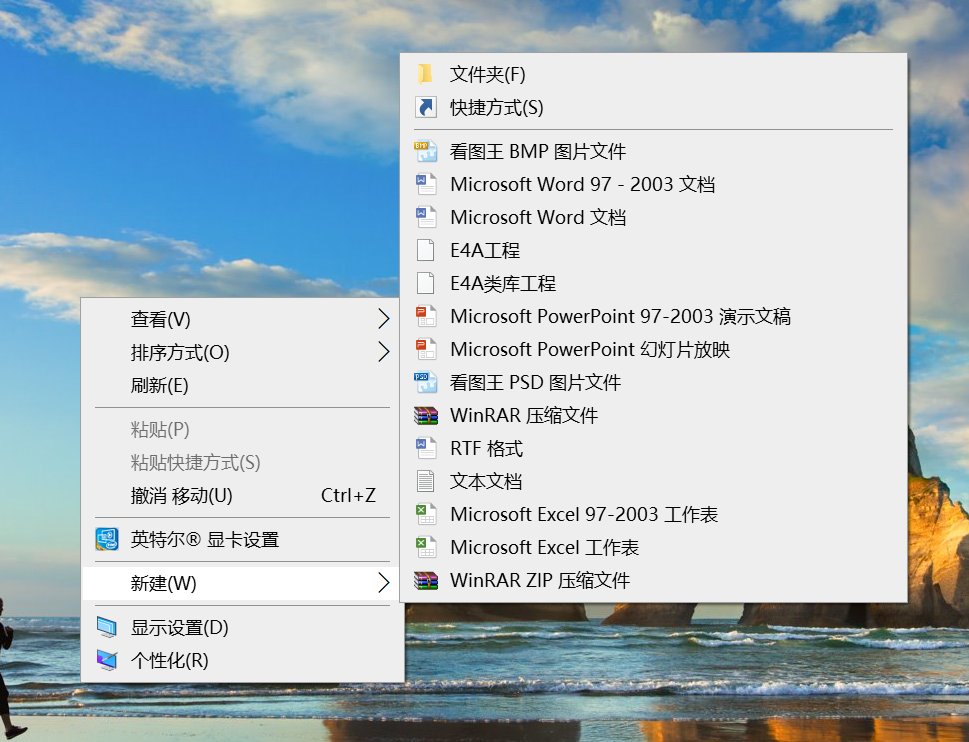Click the blank page icon beside E4A工程
This screenshot has height=742, width=969.
pyautogui.click(x=426, y=250)
